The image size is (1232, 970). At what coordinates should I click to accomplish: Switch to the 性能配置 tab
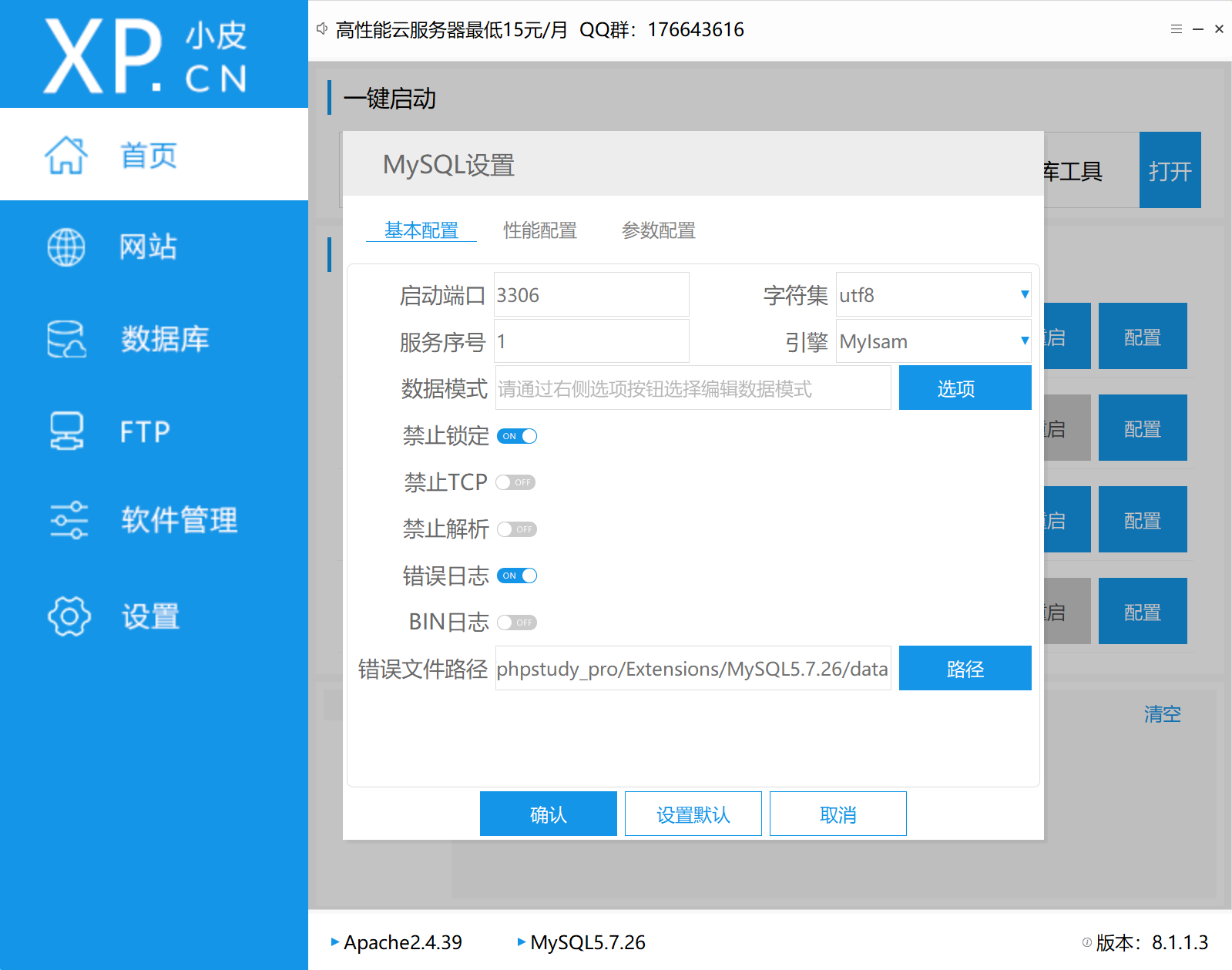pyautogui.click(x=539, y=230)
